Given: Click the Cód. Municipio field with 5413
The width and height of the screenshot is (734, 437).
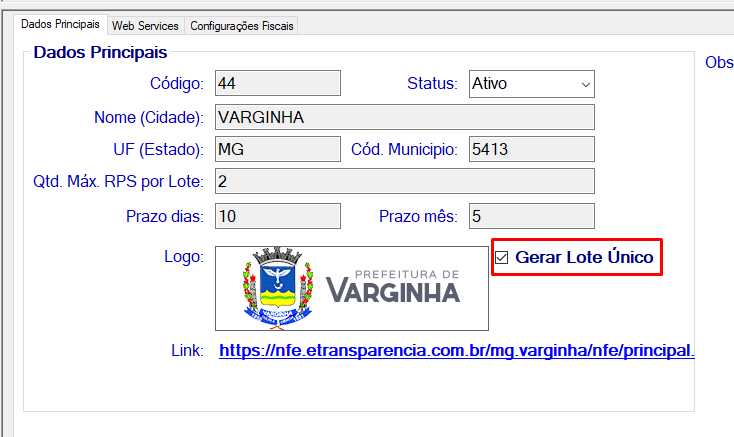Looking at the screenshot, I should [532, 149].
